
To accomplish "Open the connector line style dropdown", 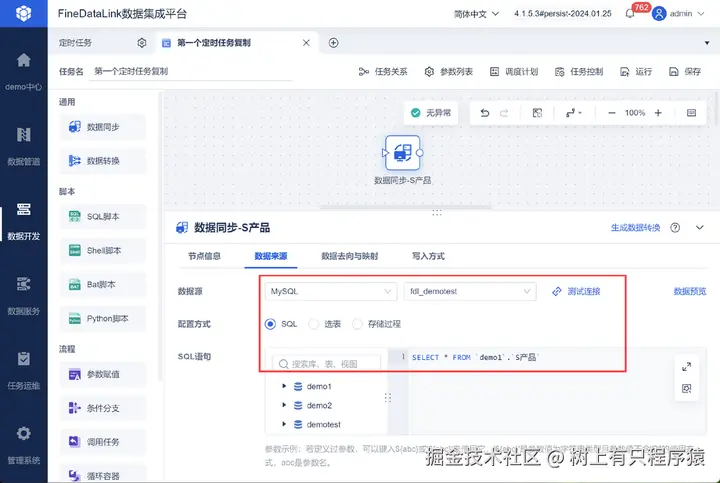I will click(x=574, y=113).
